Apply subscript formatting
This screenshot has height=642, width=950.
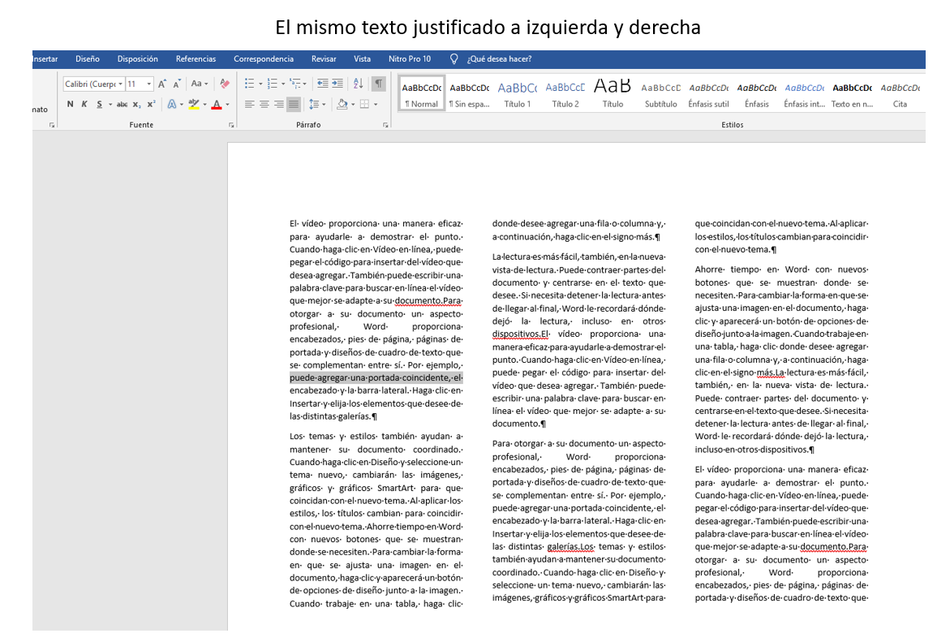[x=137, y=104]
